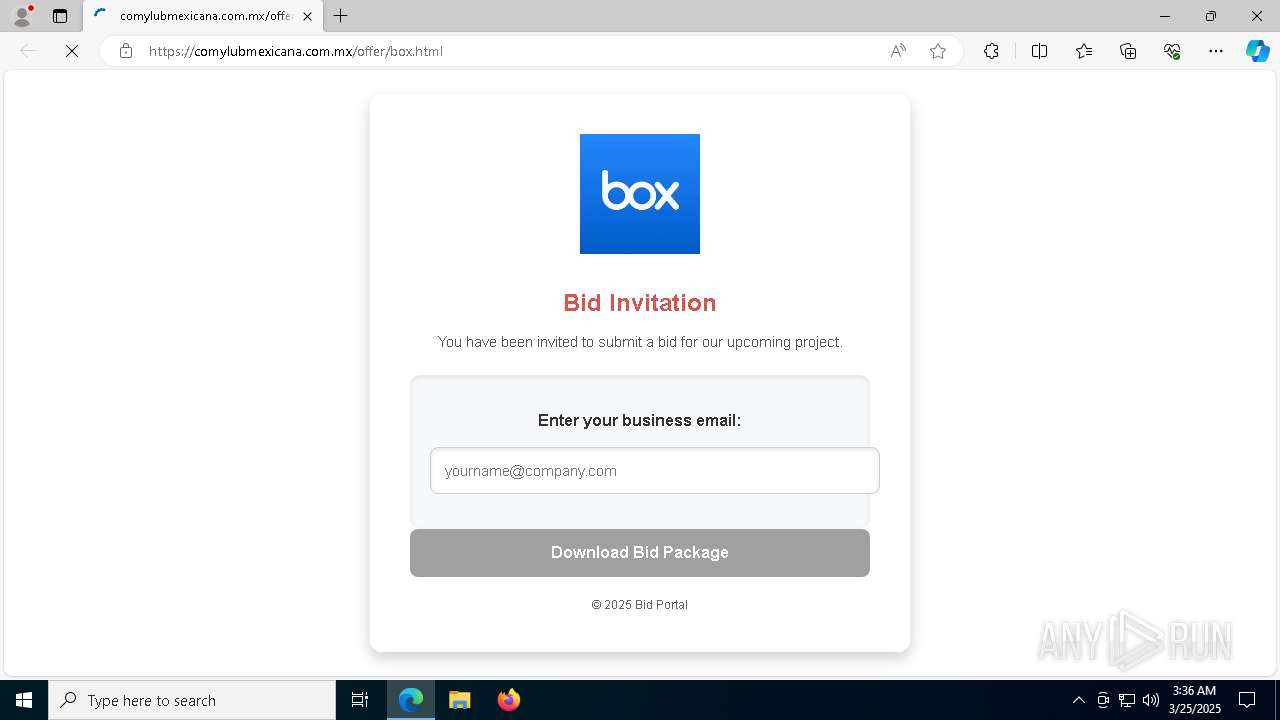
Task: View site information lock icon
Action: tap(126, 51)
